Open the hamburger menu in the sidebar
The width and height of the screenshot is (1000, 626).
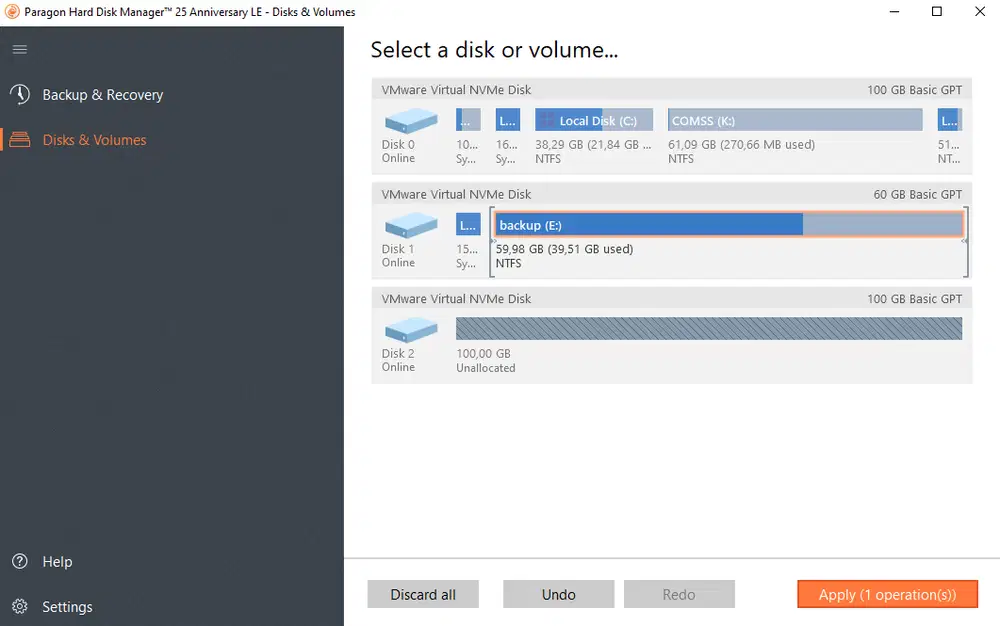tap(20, 49)
